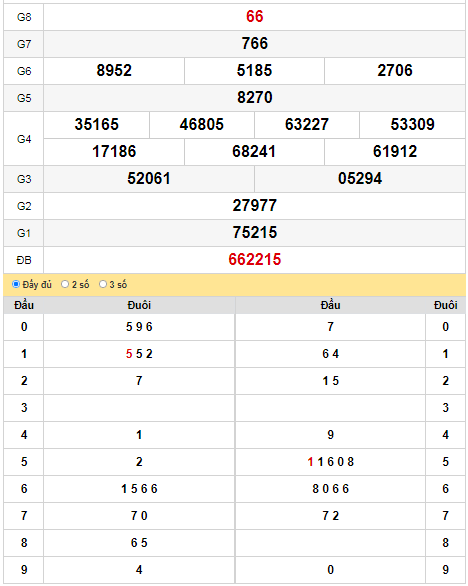The width and height of the screenshot is (468, 586).
Task: Click G3 number 05294
Action: point(360,179)
